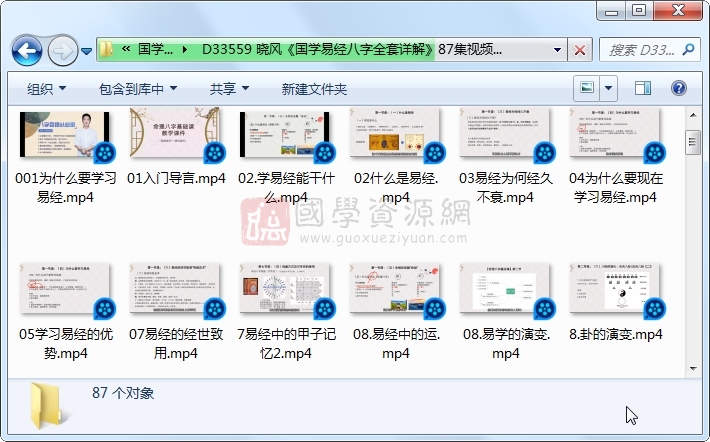Maximize the Explorer window
710x442 pixels.
click(x=639, y=10)
